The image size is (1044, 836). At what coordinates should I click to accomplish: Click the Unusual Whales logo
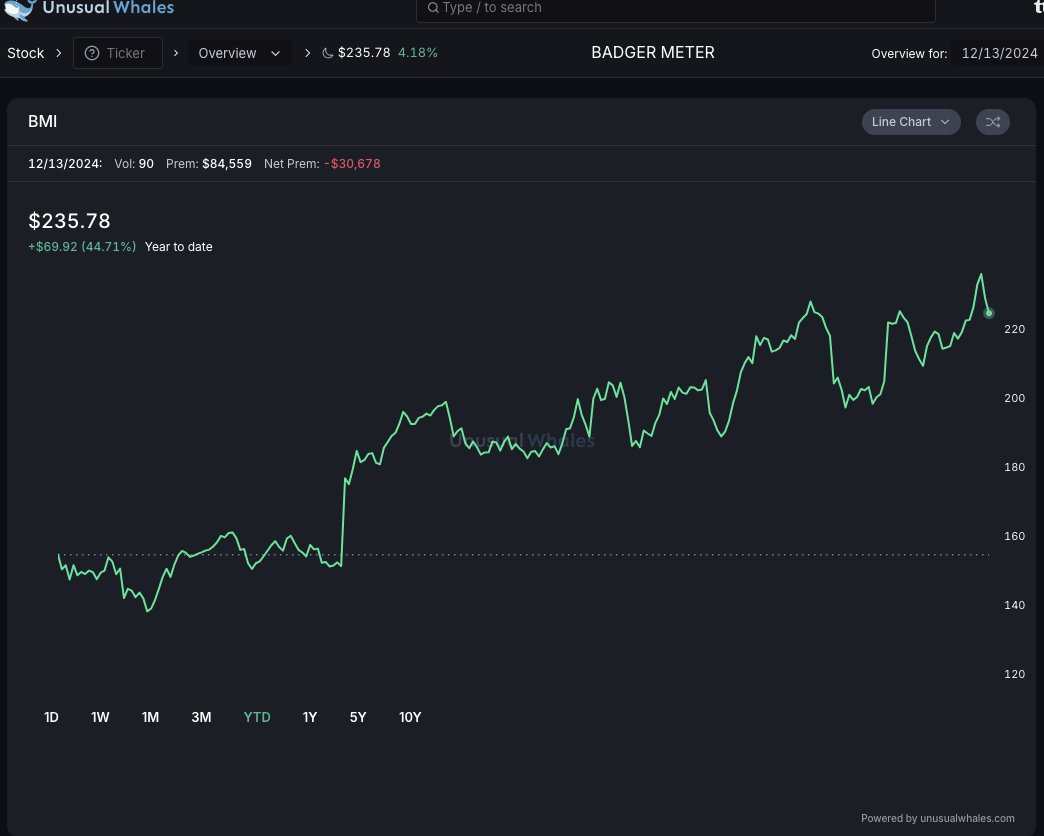click(x=89, y=8)
